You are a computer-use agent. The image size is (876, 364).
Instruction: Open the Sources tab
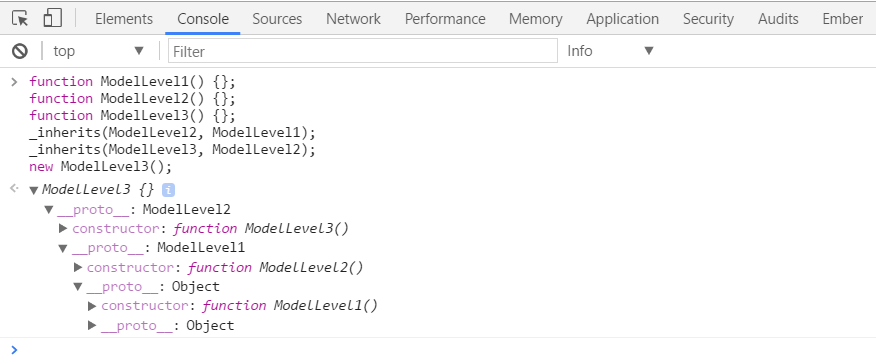tap(277, 19)
